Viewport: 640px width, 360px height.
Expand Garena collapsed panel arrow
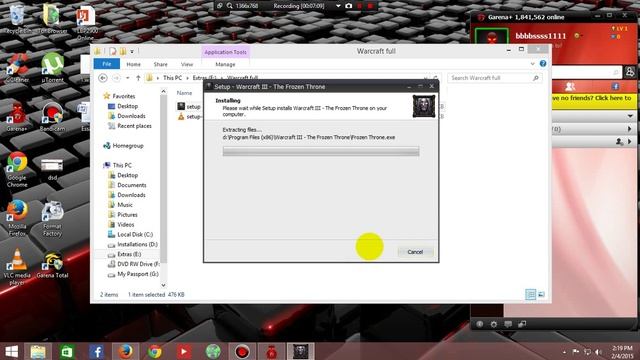coord(630,117)
